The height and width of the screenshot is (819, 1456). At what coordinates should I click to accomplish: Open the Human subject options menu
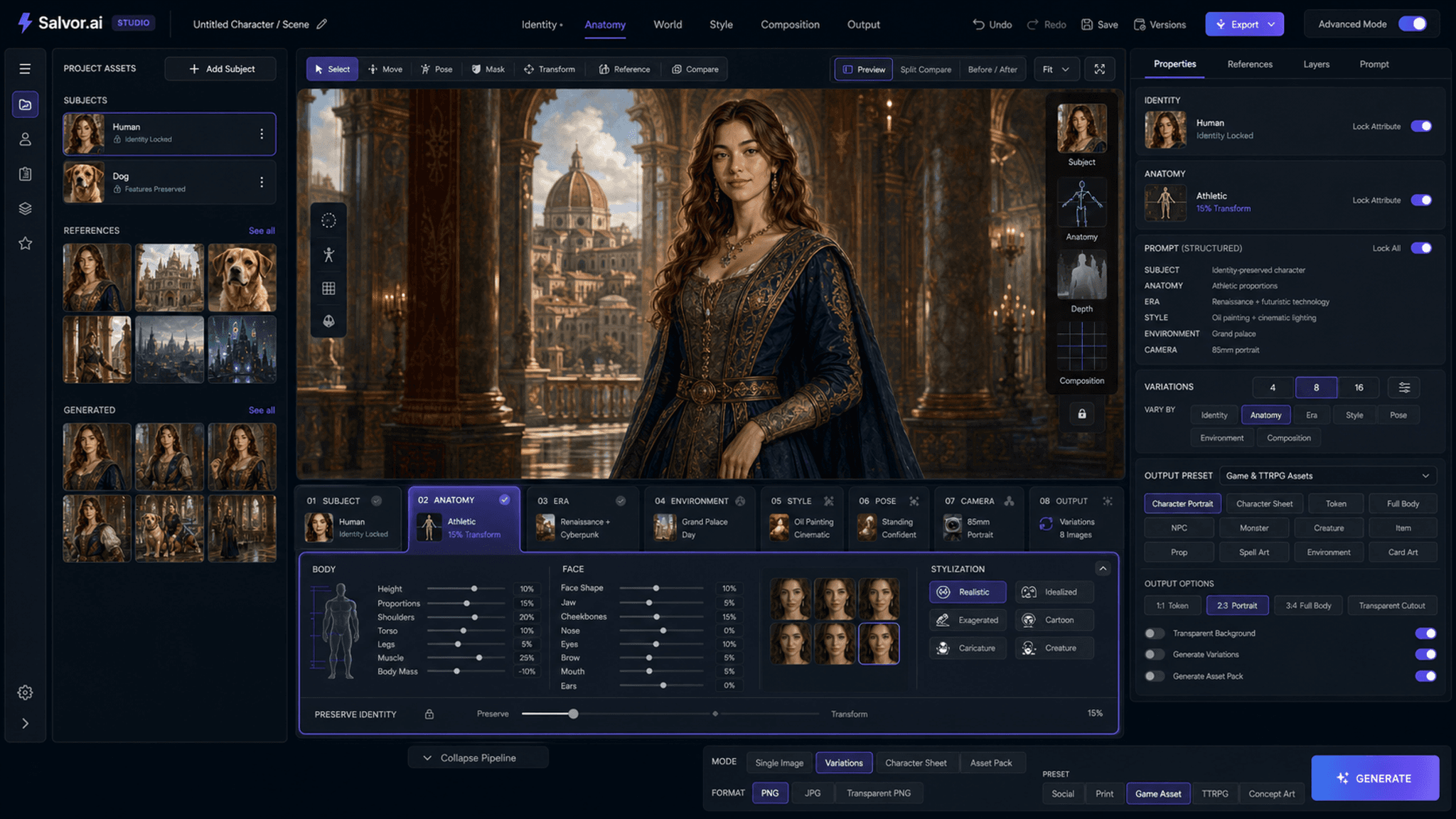pos(262,134)
